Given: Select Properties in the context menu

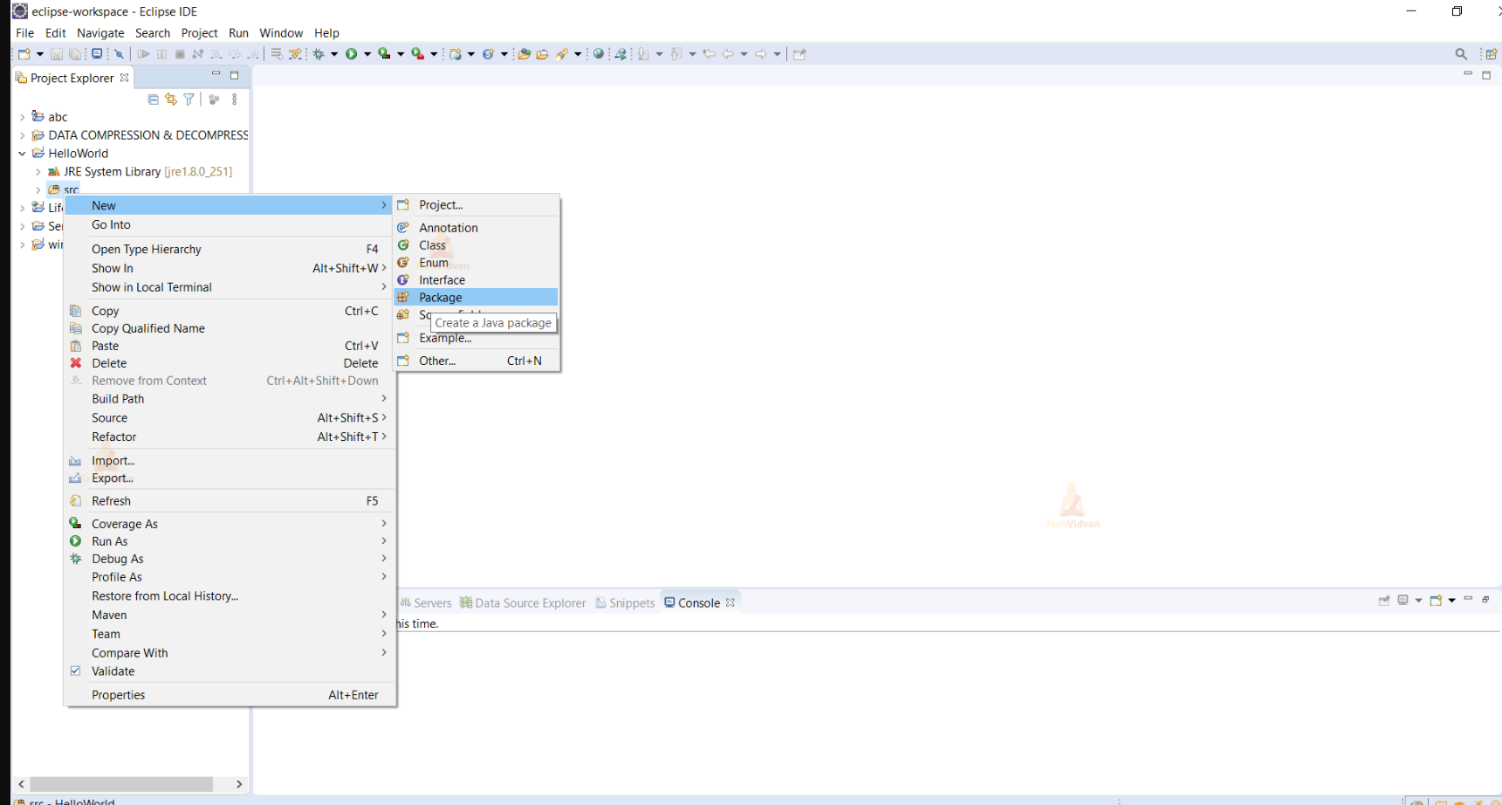Looking at the screenshot, I should pos(229,695).
